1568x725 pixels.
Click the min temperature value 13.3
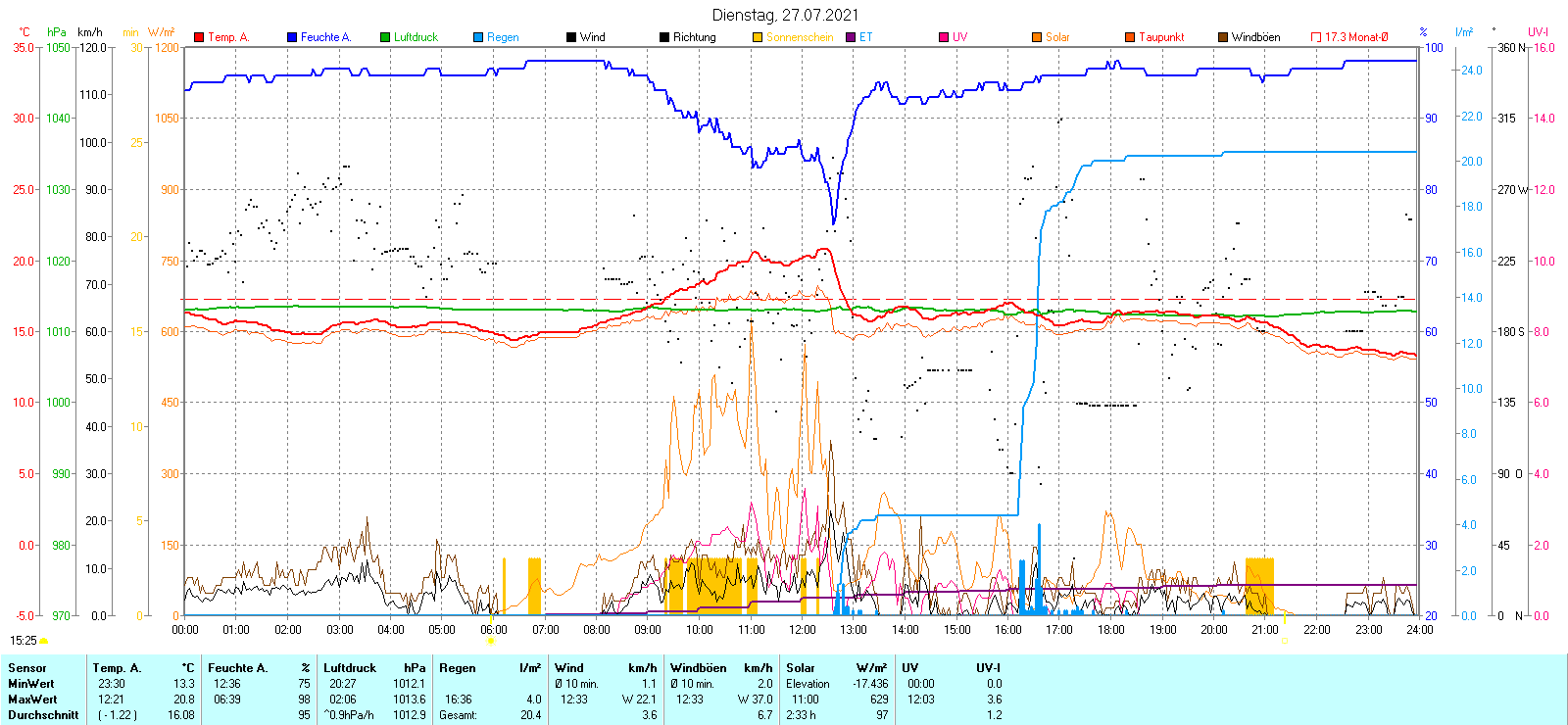click(184, 684)
